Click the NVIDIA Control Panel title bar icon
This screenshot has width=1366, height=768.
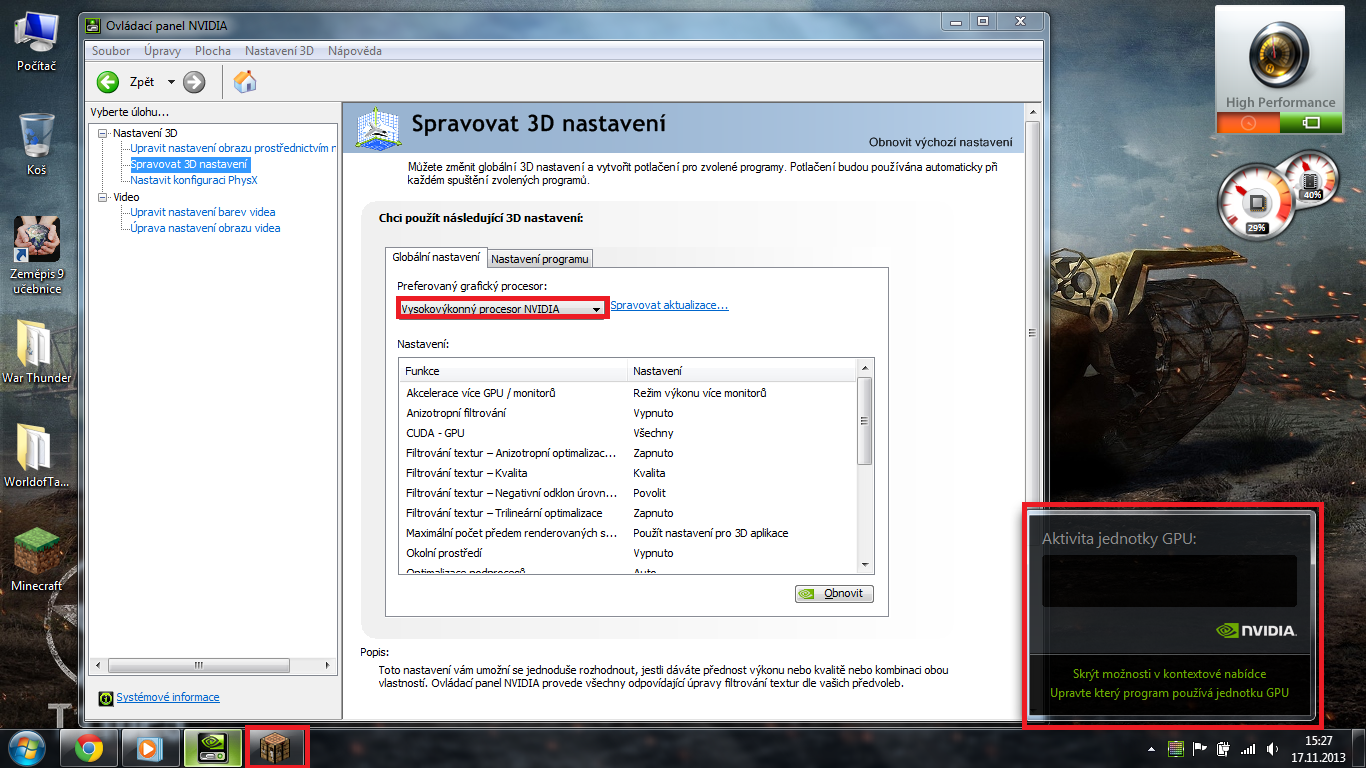point(94,24)
